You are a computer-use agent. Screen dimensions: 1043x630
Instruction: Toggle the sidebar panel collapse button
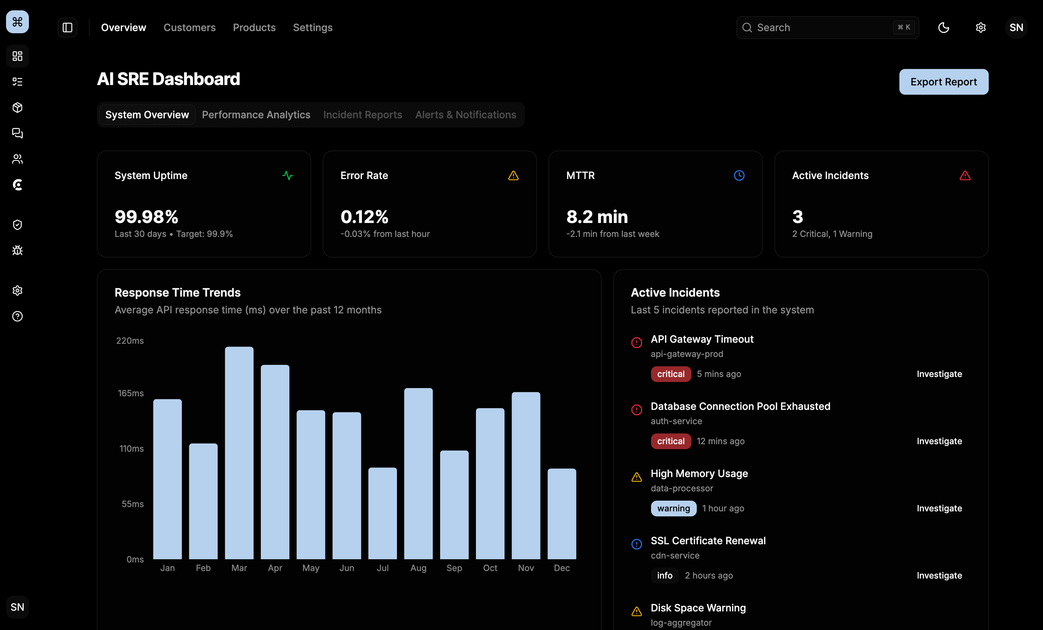[68, 28]
